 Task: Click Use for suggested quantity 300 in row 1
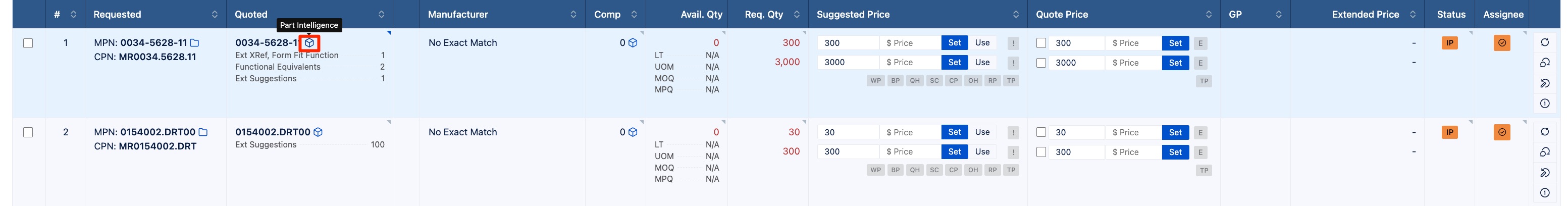pyautogui.click(x=982, y=42)
